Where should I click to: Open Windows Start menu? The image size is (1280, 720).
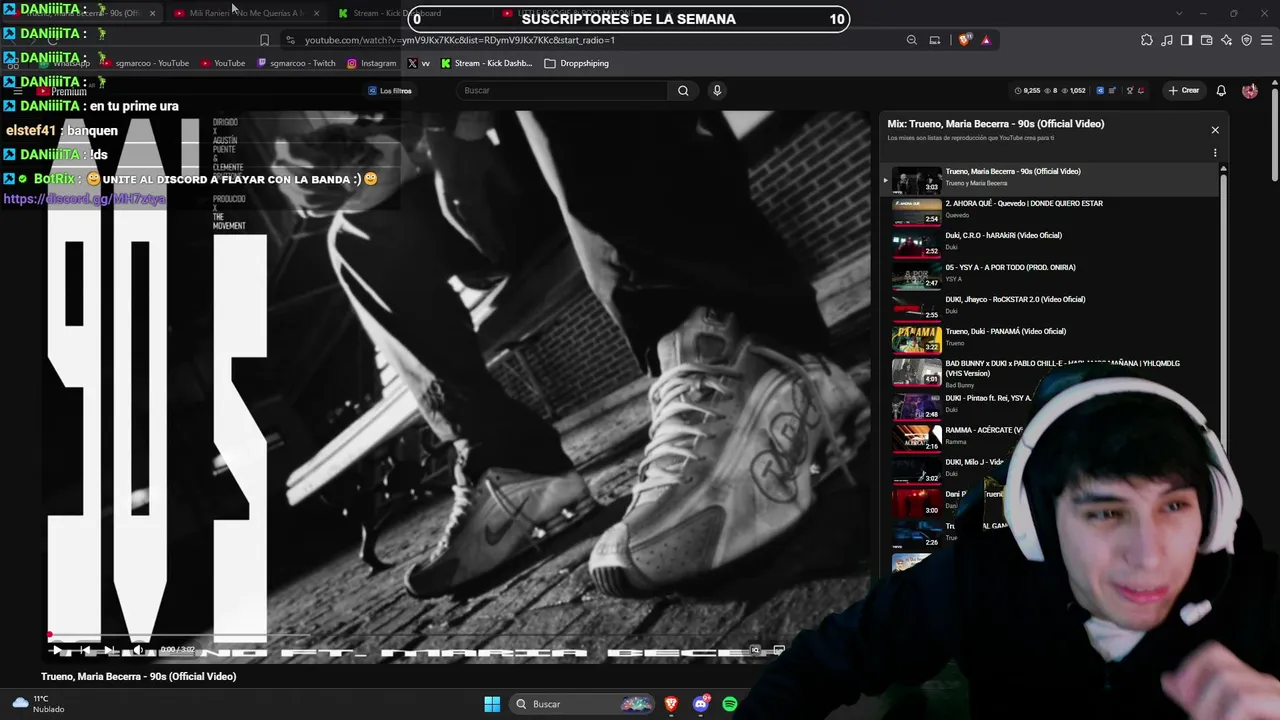coord(492,704)
